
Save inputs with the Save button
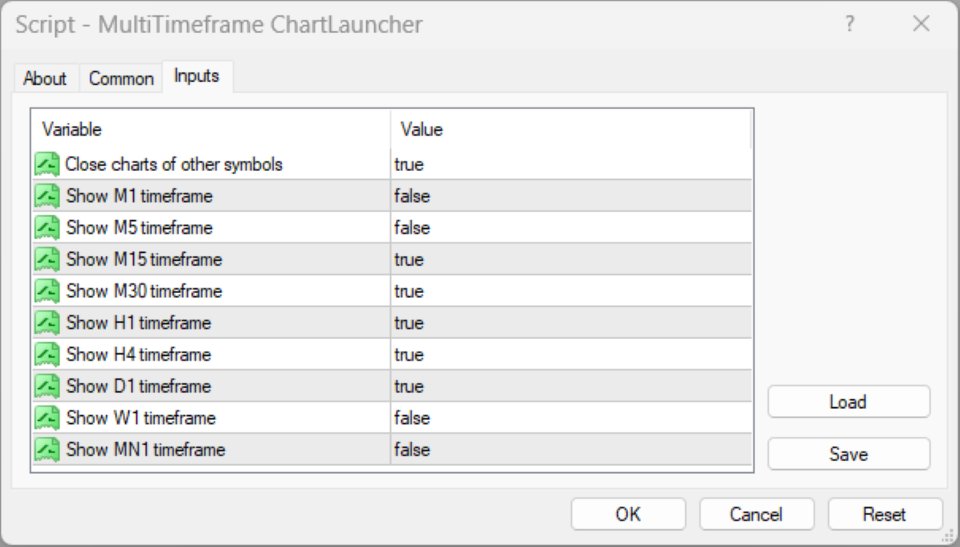[x=849, y=454]
